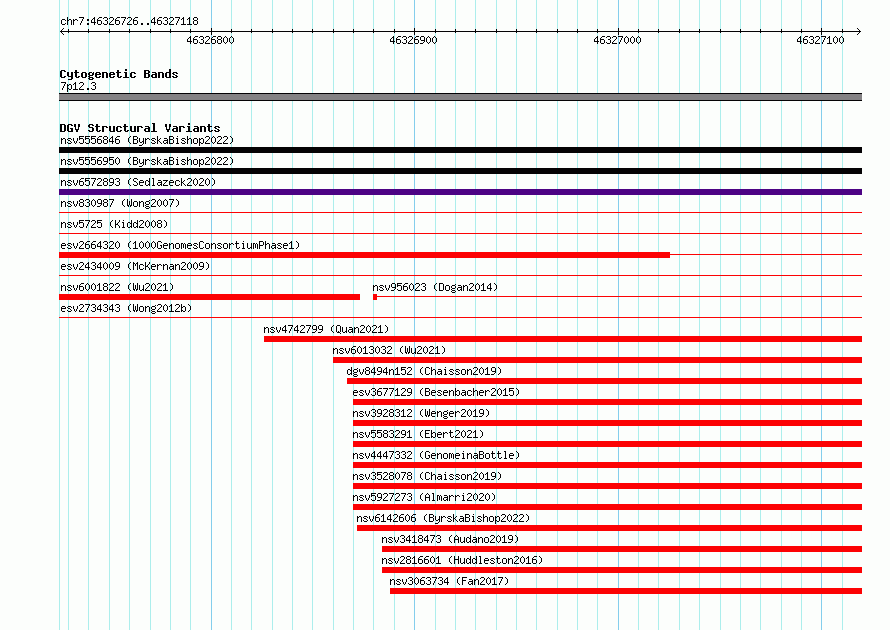Click the red bar under nsv6001822
This screenshot has height=630, width=890.
coord(209,297)
